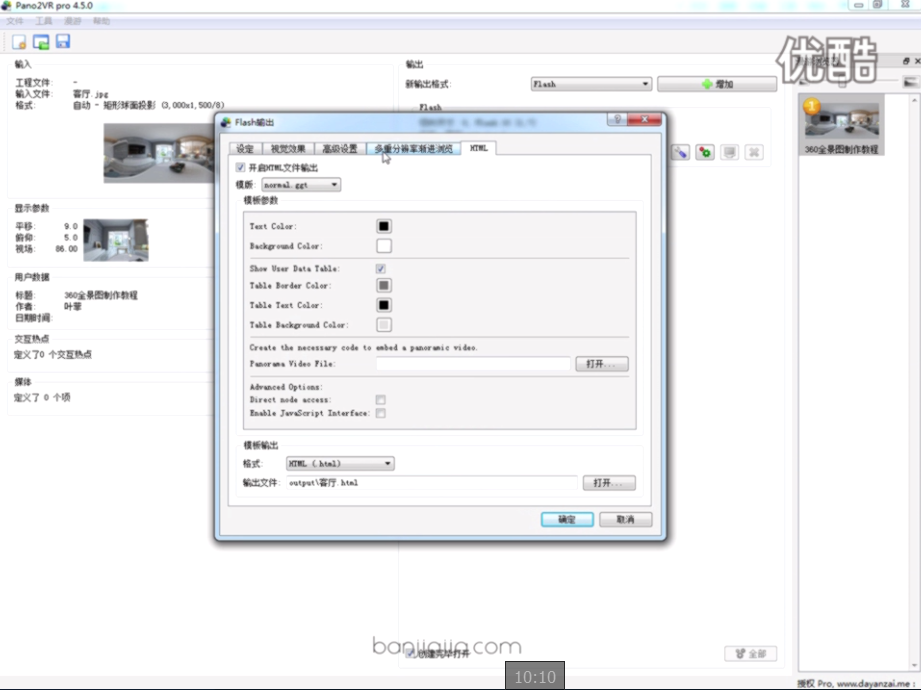Click the large thumbnail size icon
Image resolution: width=921 pixels, height=690 pixels.
coord(910,82)
